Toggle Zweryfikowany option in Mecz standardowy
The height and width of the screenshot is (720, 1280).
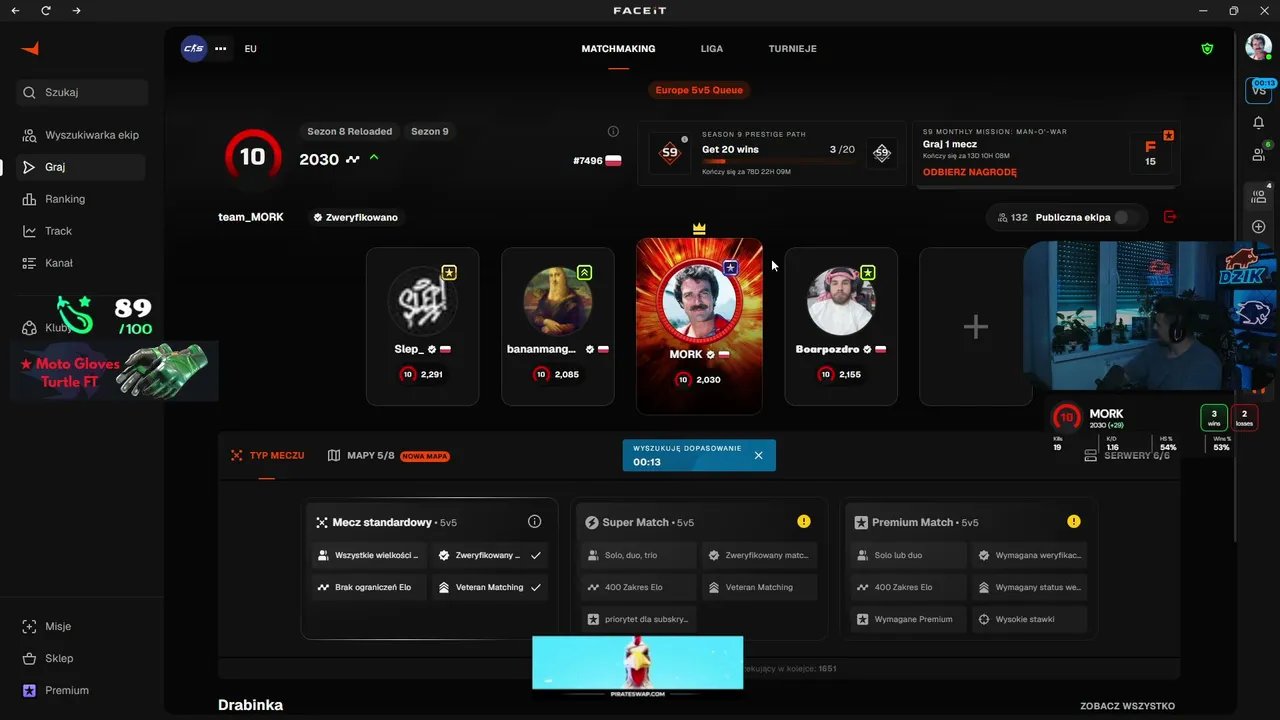coord(490,555)
